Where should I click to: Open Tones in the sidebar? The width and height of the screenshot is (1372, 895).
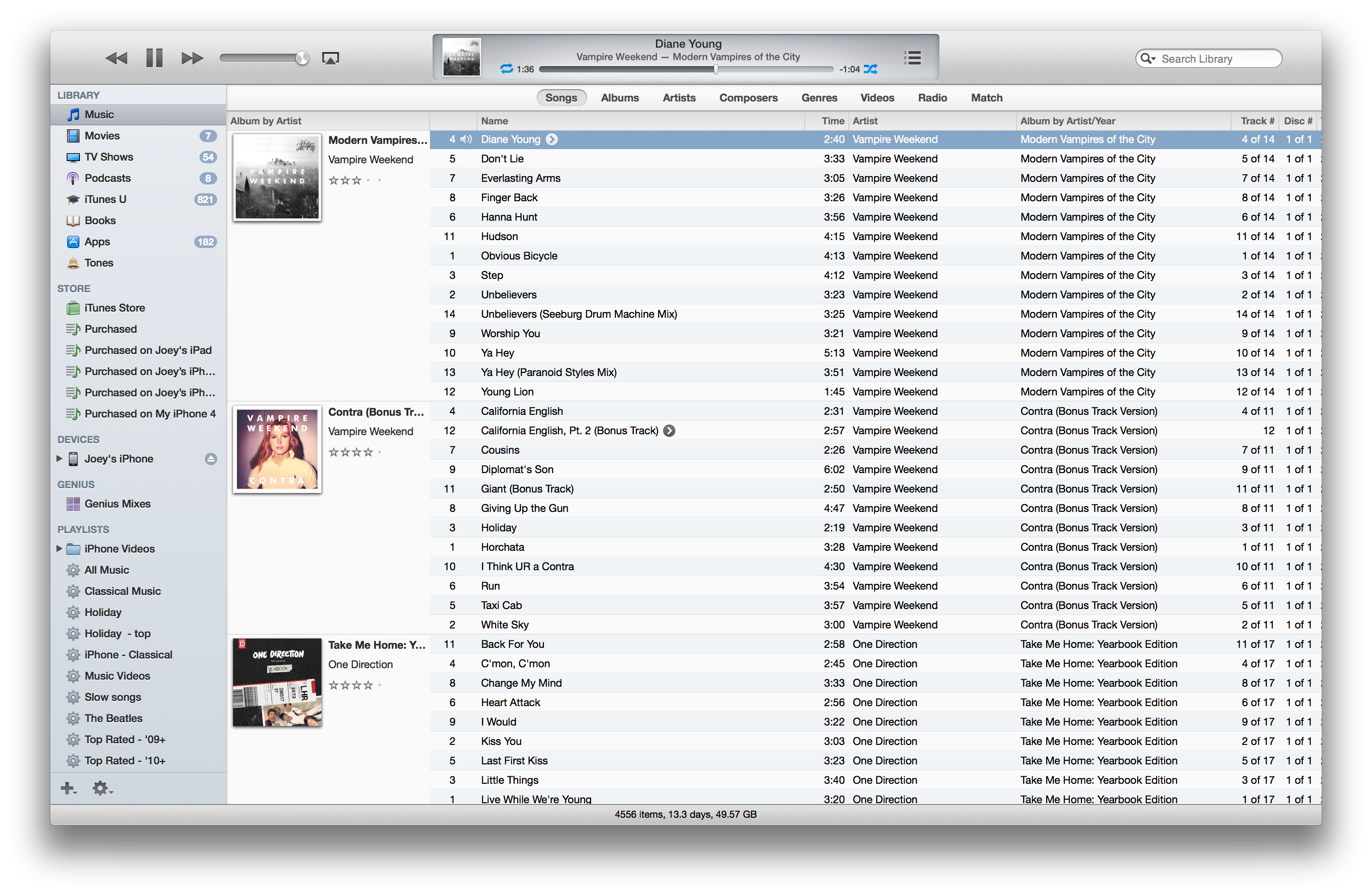(138, 263)
